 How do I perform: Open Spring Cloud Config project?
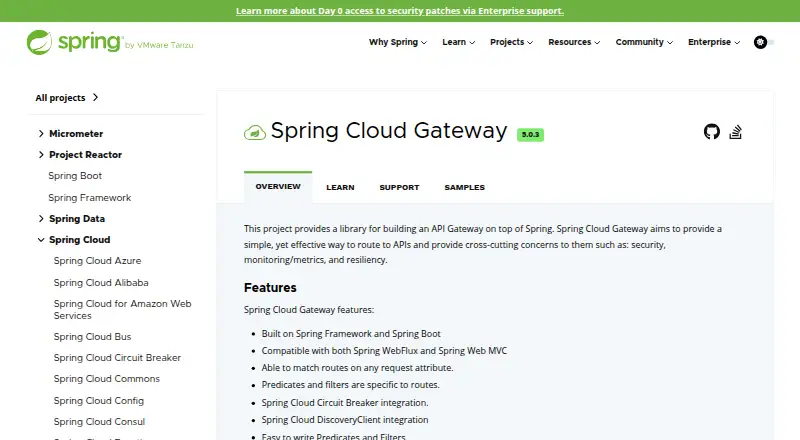[x=99, y=401]
